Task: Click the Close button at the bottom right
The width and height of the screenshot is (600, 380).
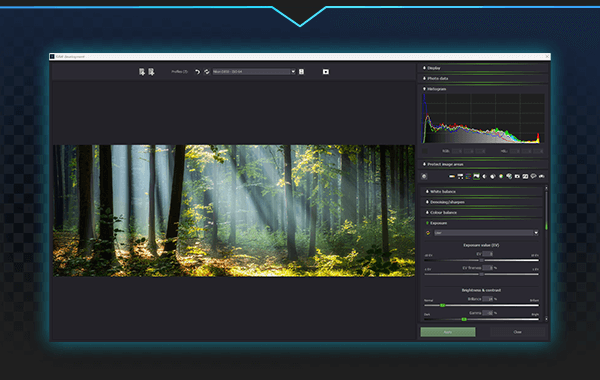Action: (x=517, y=332)
